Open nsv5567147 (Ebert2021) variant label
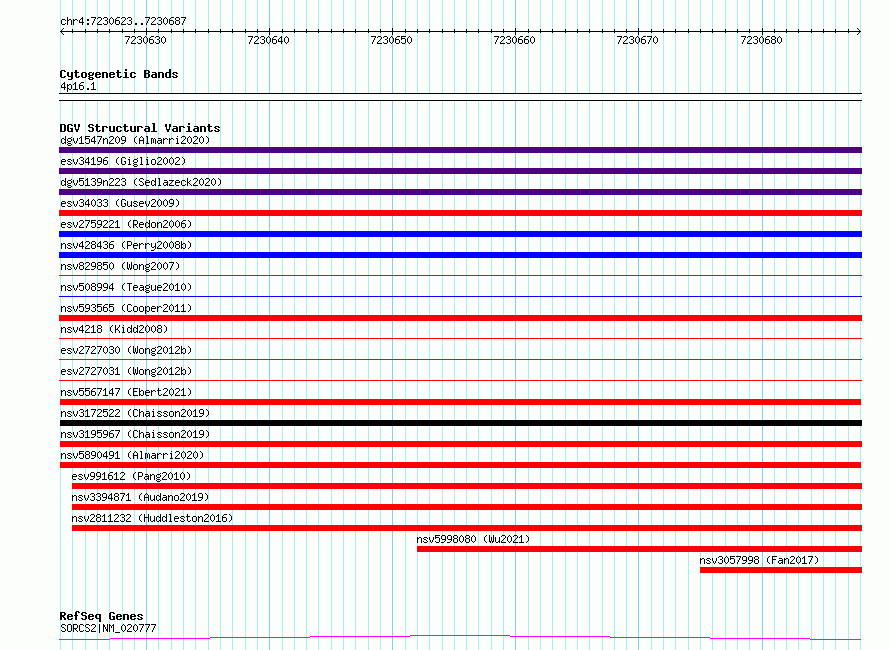This screenshot has height=650, width=890. (126, 392)
